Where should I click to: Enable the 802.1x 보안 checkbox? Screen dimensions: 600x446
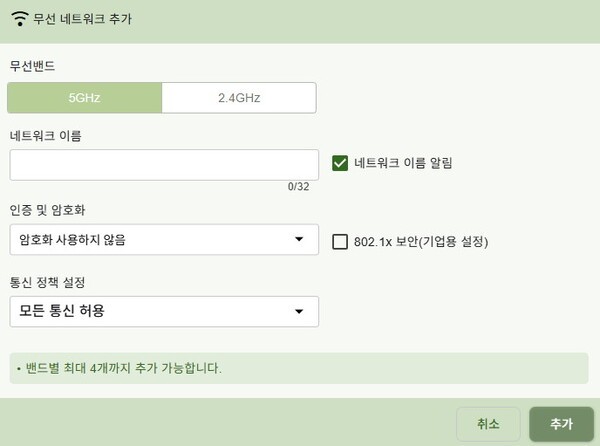coord(340,241)
